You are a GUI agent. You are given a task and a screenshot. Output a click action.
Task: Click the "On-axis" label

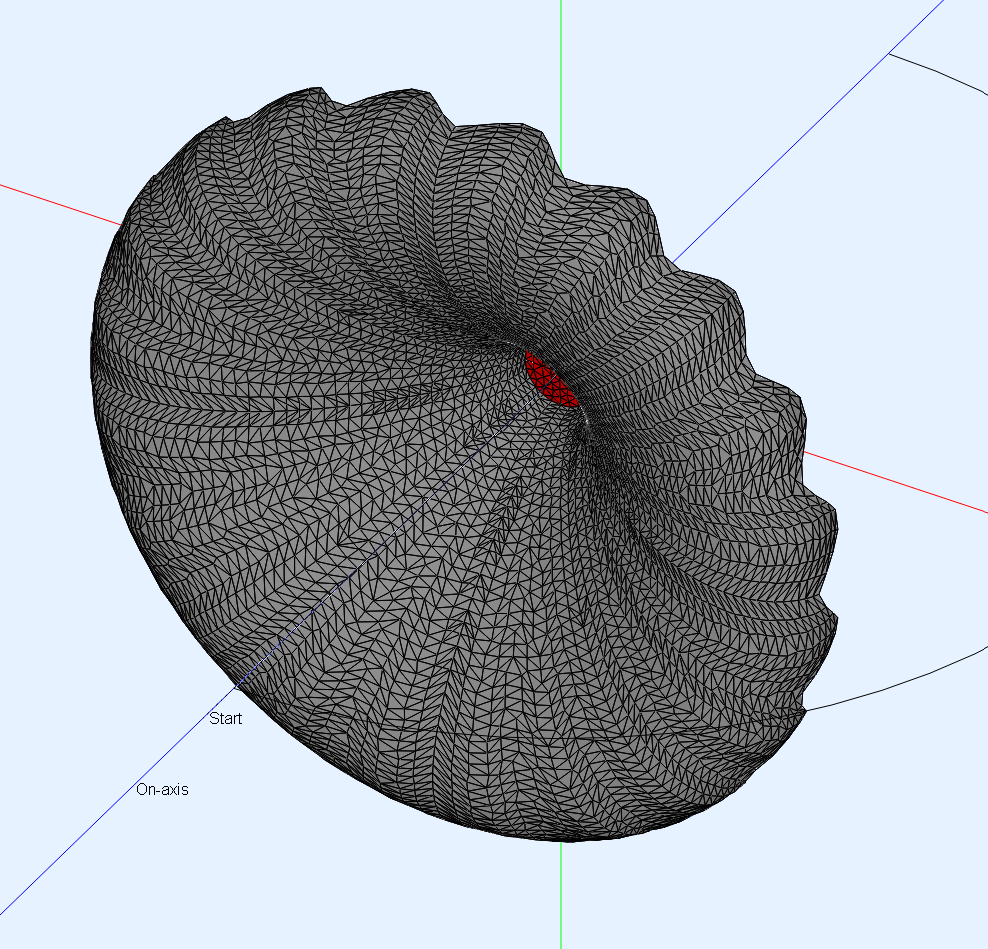point(162,790)
